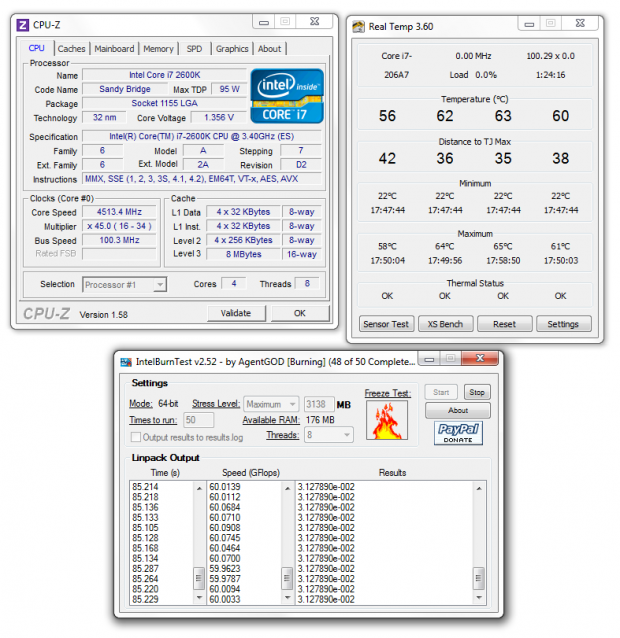The image size is (620, 638).
Task: Click the IntelBurnTest title bar icon
Action: click(126, 362)
